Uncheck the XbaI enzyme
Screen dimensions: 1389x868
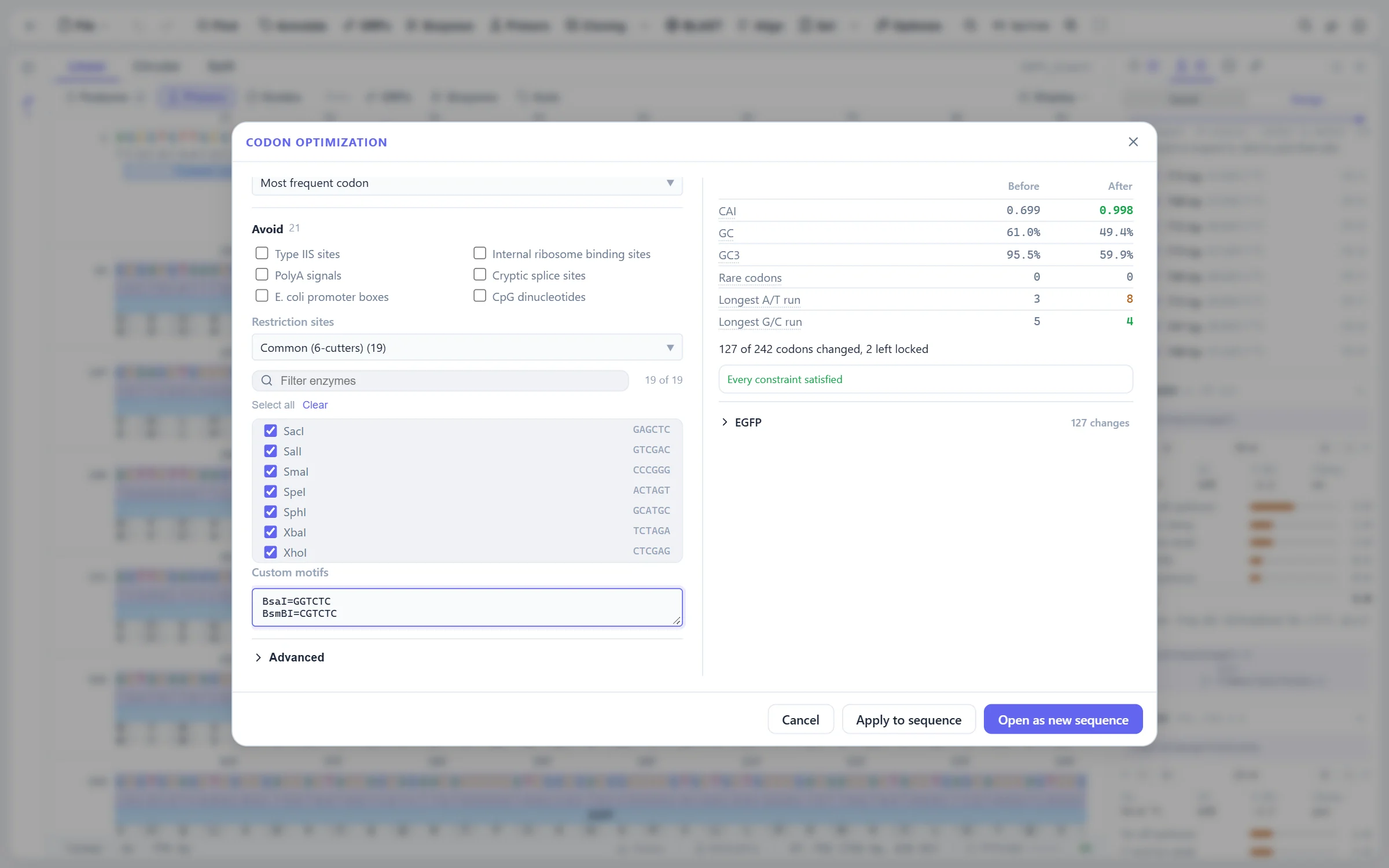tap(270, 532)
